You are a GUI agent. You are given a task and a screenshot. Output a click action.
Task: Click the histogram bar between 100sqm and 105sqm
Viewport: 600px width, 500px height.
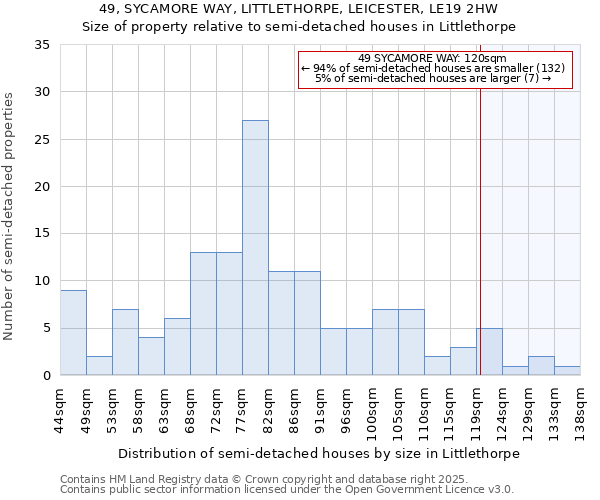386,342
